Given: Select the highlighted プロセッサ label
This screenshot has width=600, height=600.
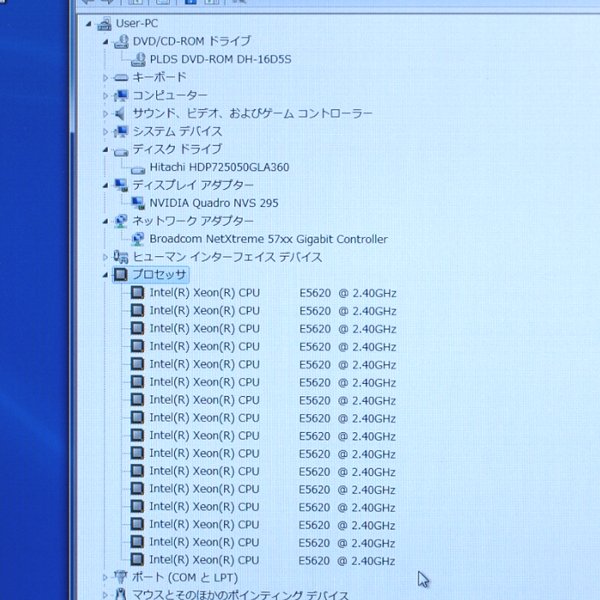Looking at the screenshot, I should coord(159,274).
